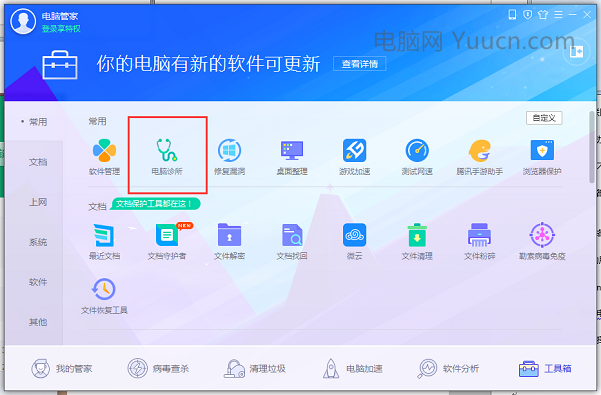The image size is (601, 395).
Task: Open the 桌面整理 desktop organizer
Action: tap(292, 157)
